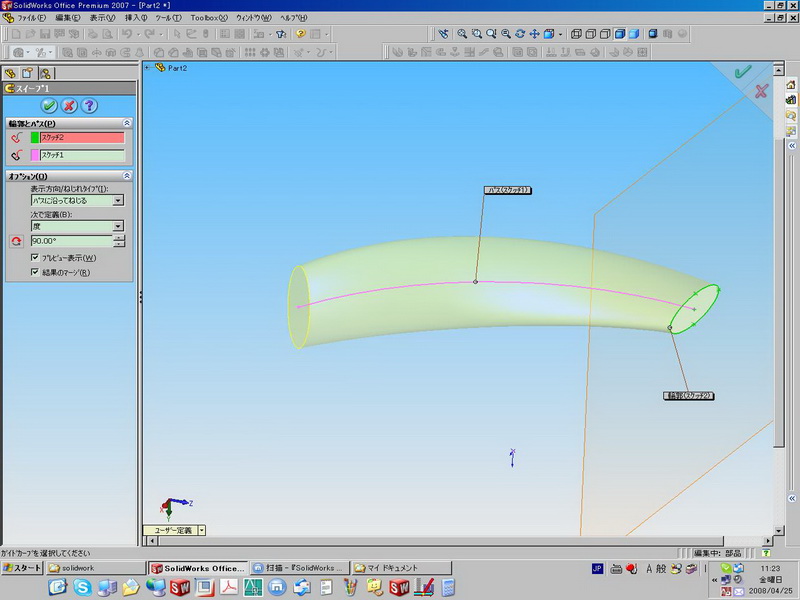Screen dimensions: 800x600
Task: Switch to SolidWorks Office taskbar button
Action: (x=198, y=568)
